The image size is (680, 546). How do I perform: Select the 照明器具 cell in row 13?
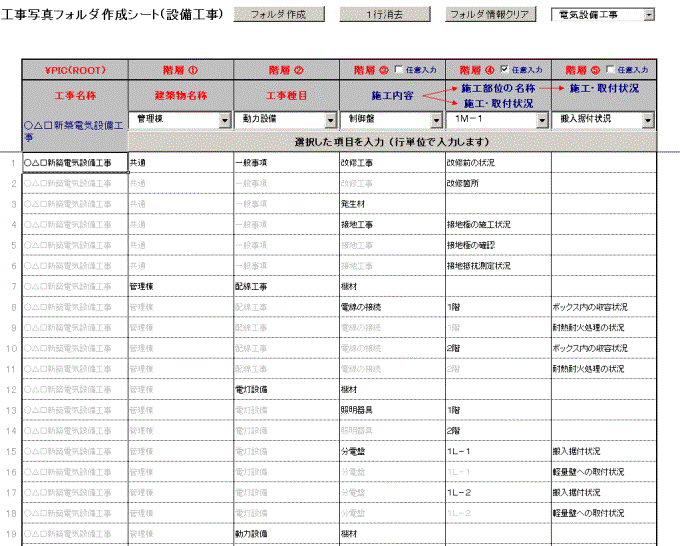click(x=392, y=410)
